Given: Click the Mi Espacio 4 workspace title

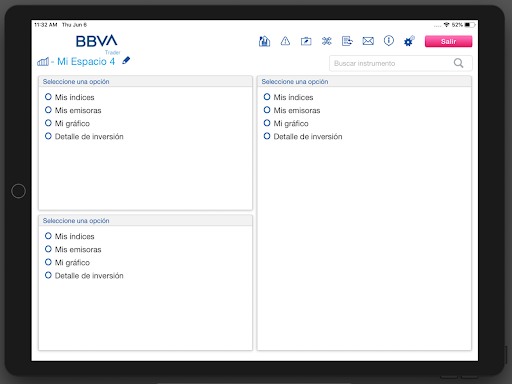Looking at the screenshot, I should point(86,61).
